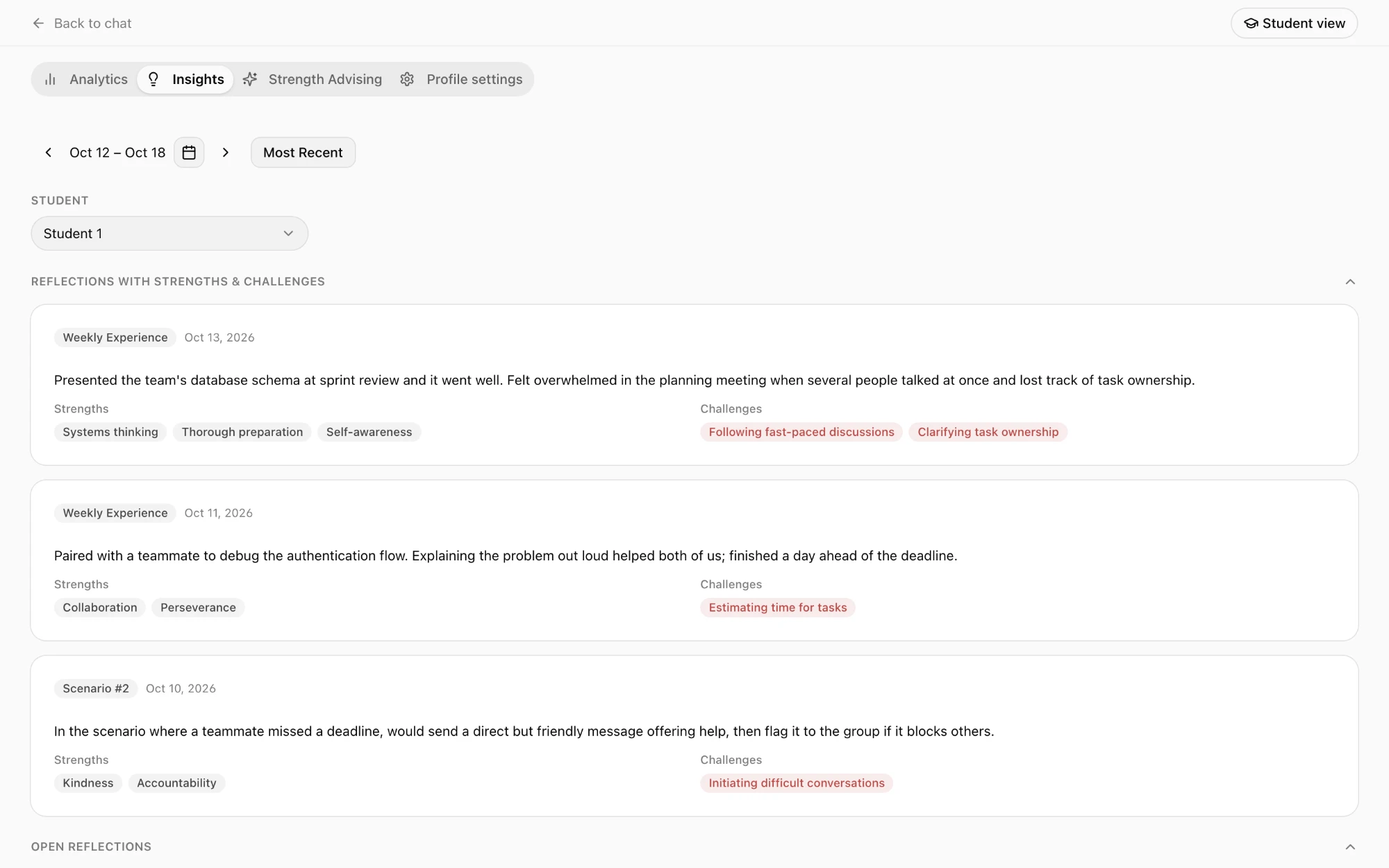Click the Profile settings gear icon

[x=407, y=79]
